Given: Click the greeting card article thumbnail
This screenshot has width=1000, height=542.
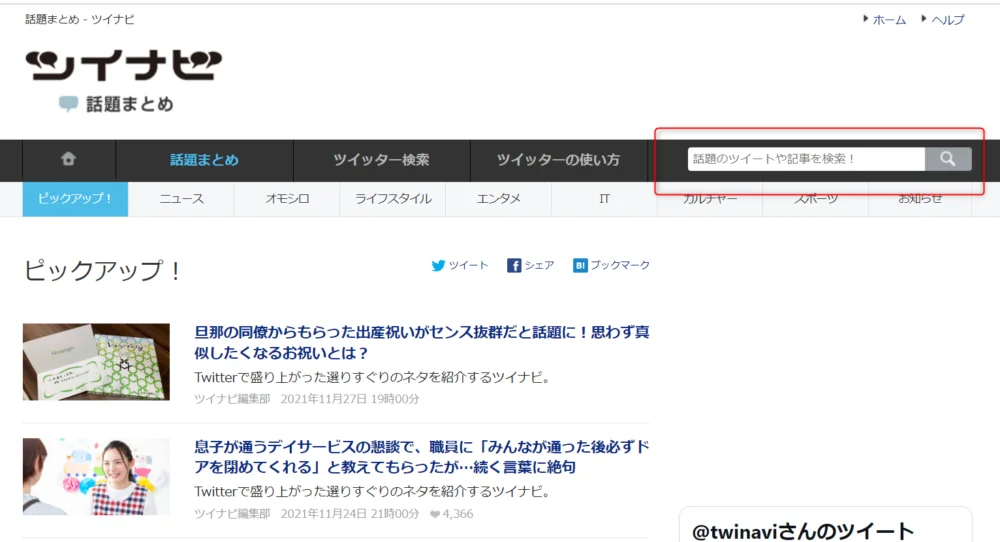Looking at the screenshot, I should click(96, 362).
